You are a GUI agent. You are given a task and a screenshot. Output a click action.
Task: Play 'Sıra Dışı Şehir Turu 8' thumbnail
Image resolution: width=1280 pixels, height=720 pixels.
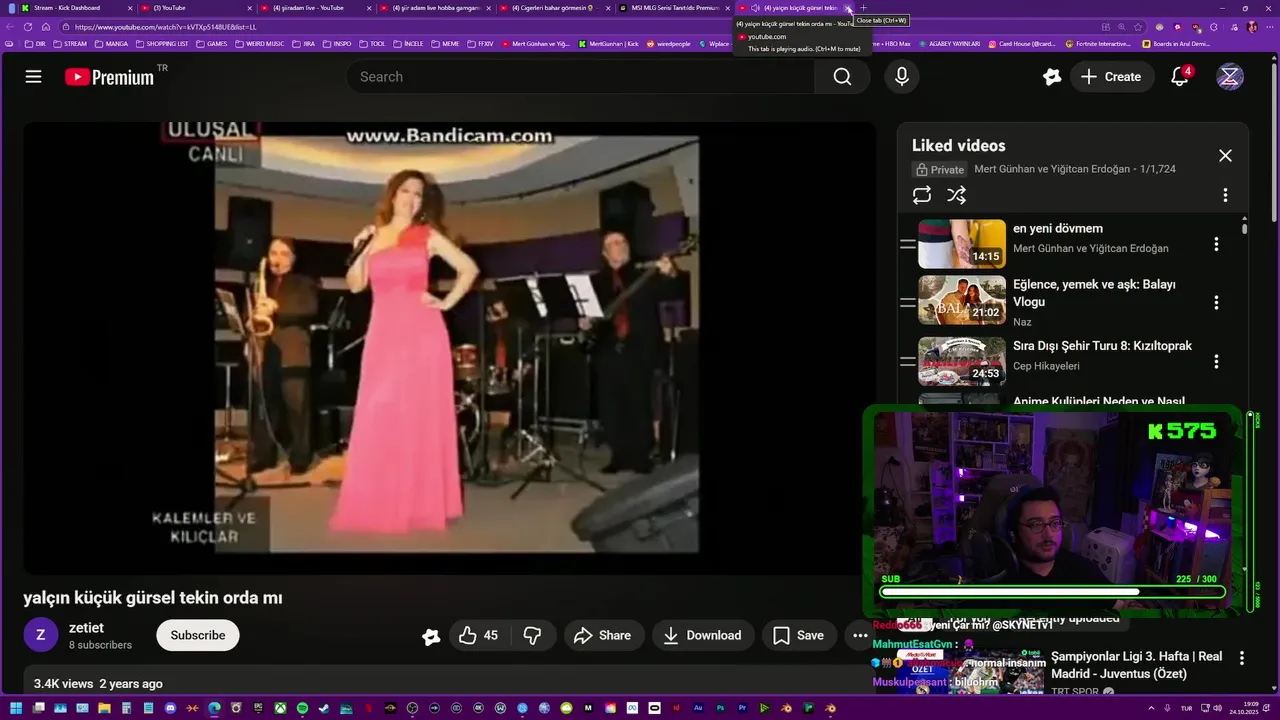[962, 360]
